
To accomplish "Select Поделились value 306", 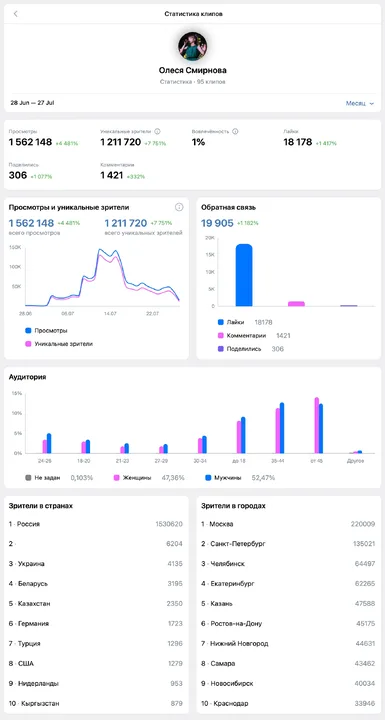I will pos(18,175).
